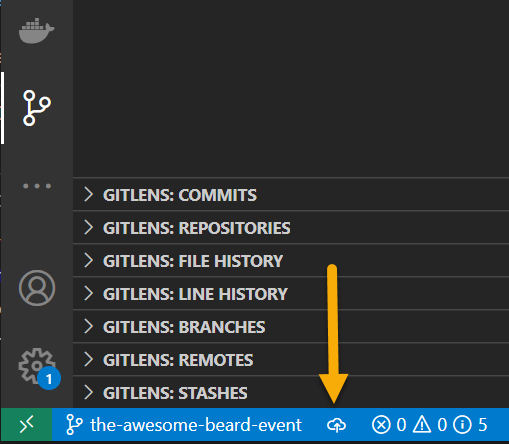Expand the GitLens: Stashes chevron
The image size is (509, 444).
pos(88,392)
